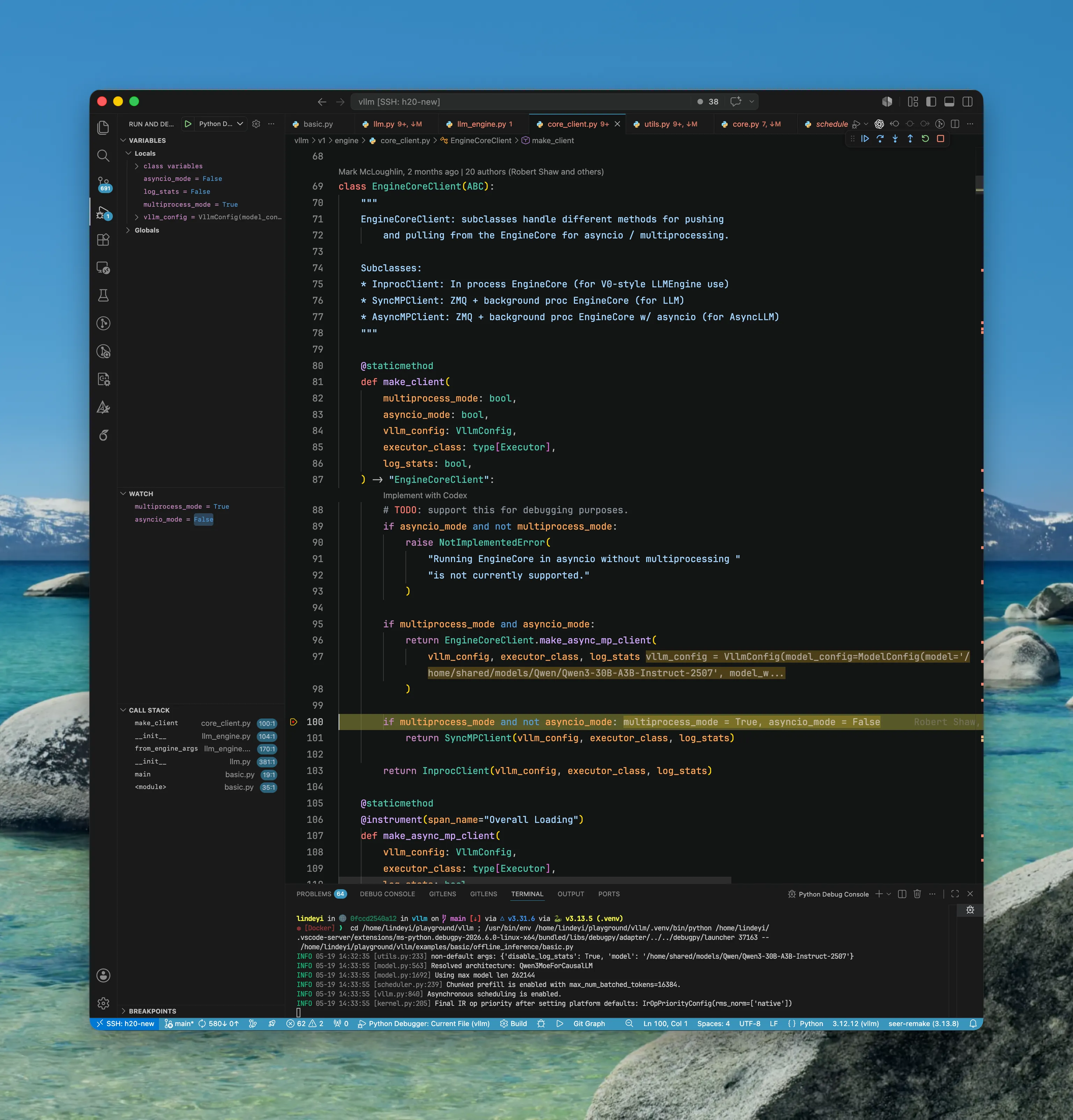Toggle breakpoint on line 100 glyph
Viewport: 1073px width, 1120px height.
(294, 722)
